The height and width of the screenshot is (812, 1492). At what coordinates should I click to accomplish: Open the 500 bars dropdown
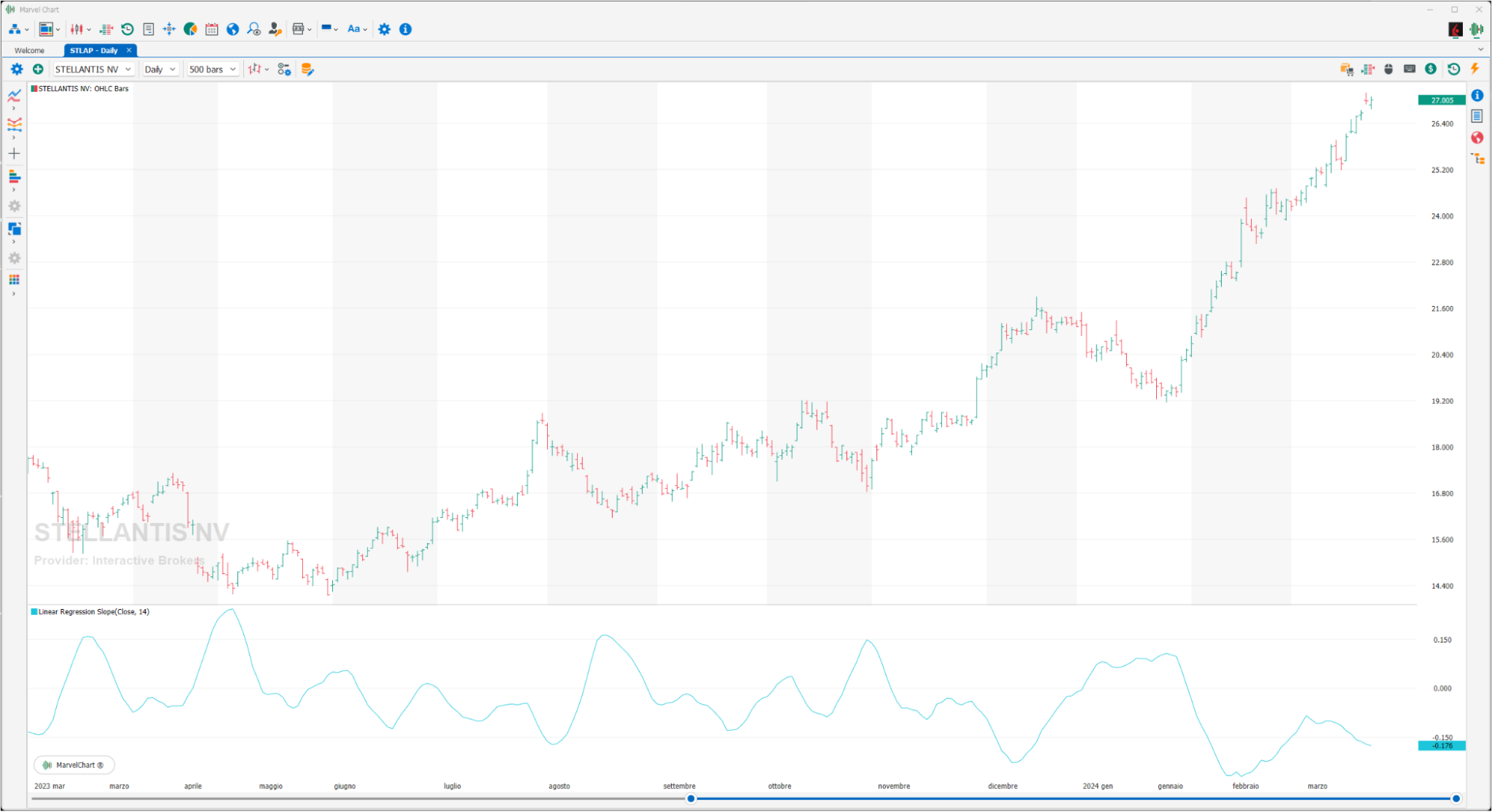point(213,69)
